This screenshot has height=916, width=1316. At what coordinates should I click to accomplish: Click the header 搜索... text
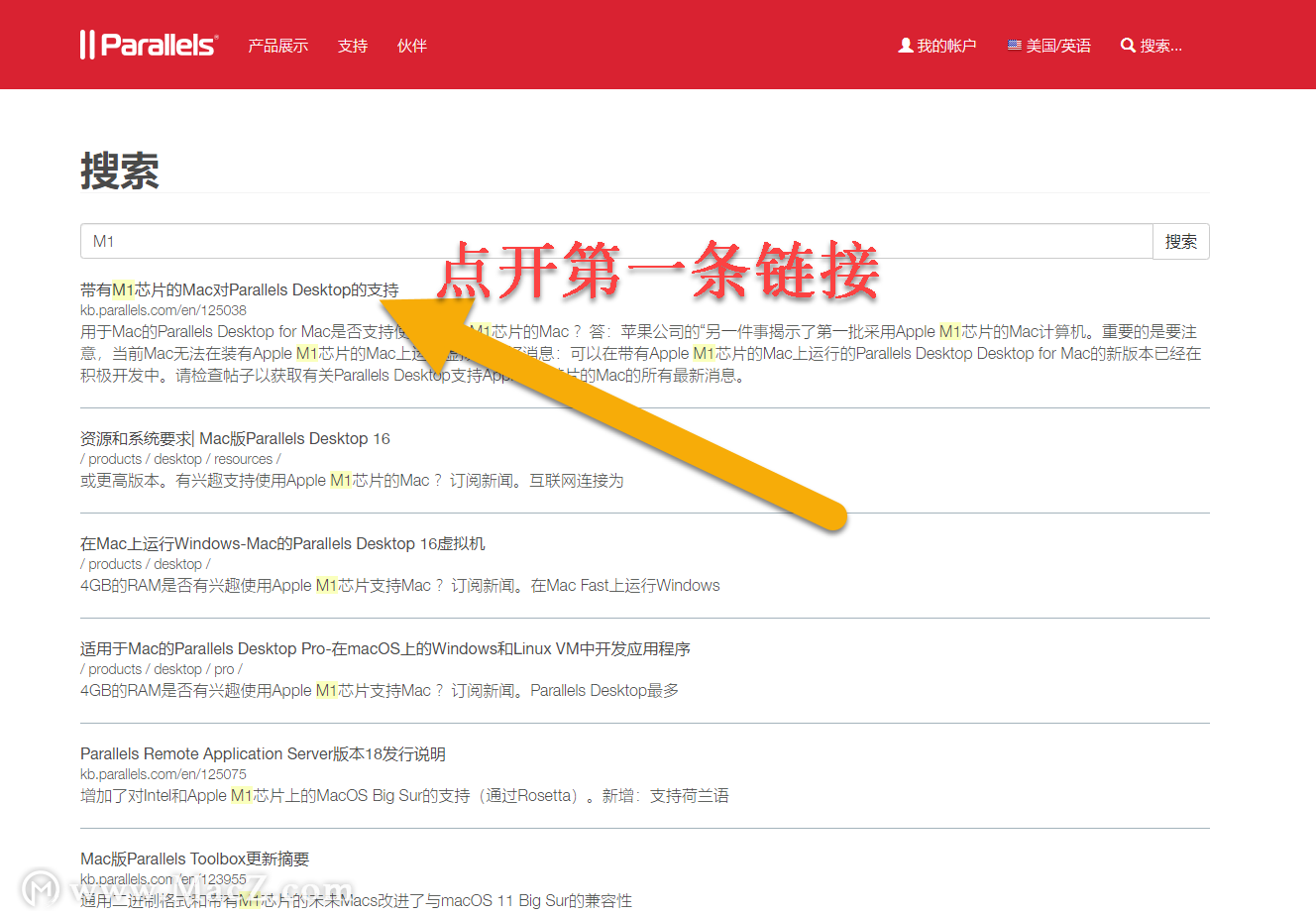(1161, 46)
